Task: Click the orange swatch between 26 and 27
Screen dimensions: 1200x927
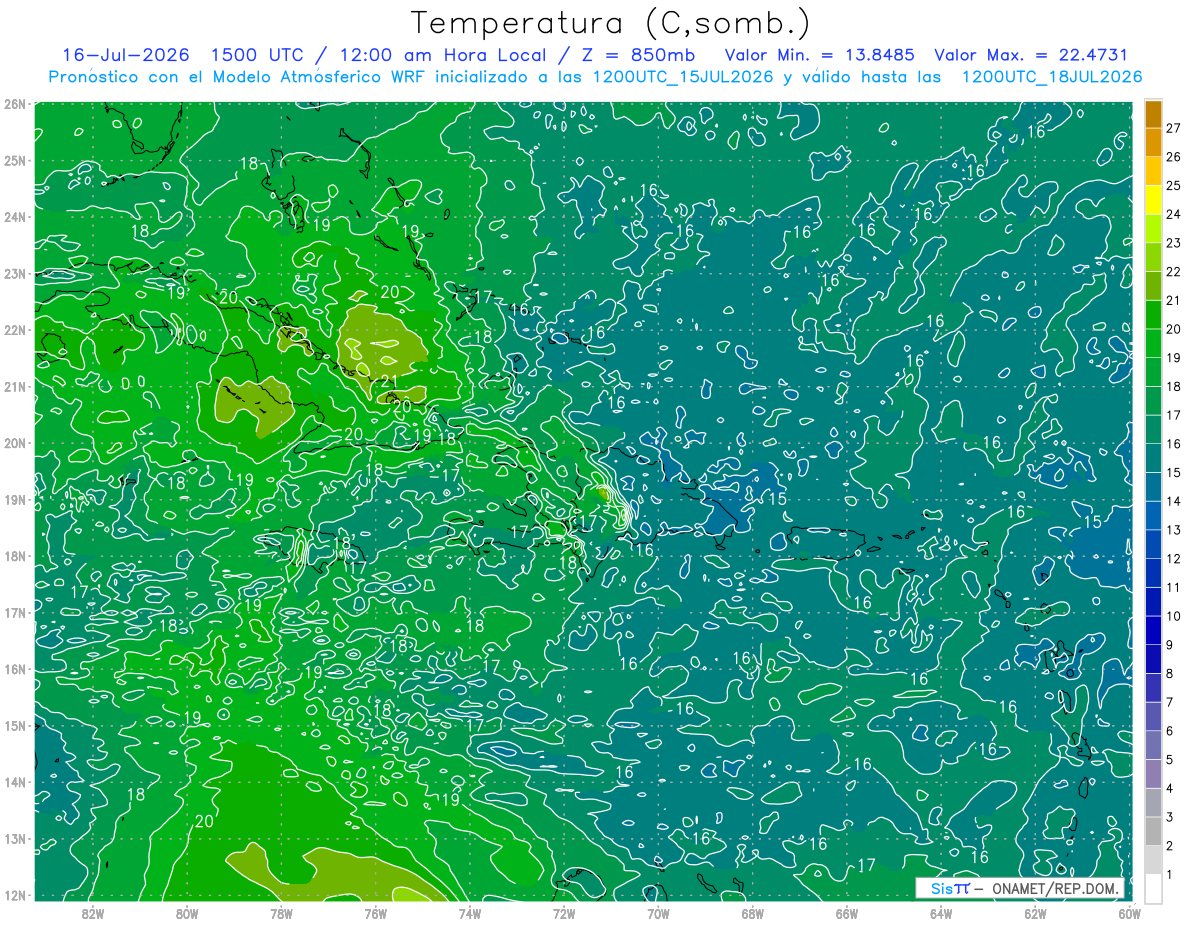Action: click(1153, 142)
